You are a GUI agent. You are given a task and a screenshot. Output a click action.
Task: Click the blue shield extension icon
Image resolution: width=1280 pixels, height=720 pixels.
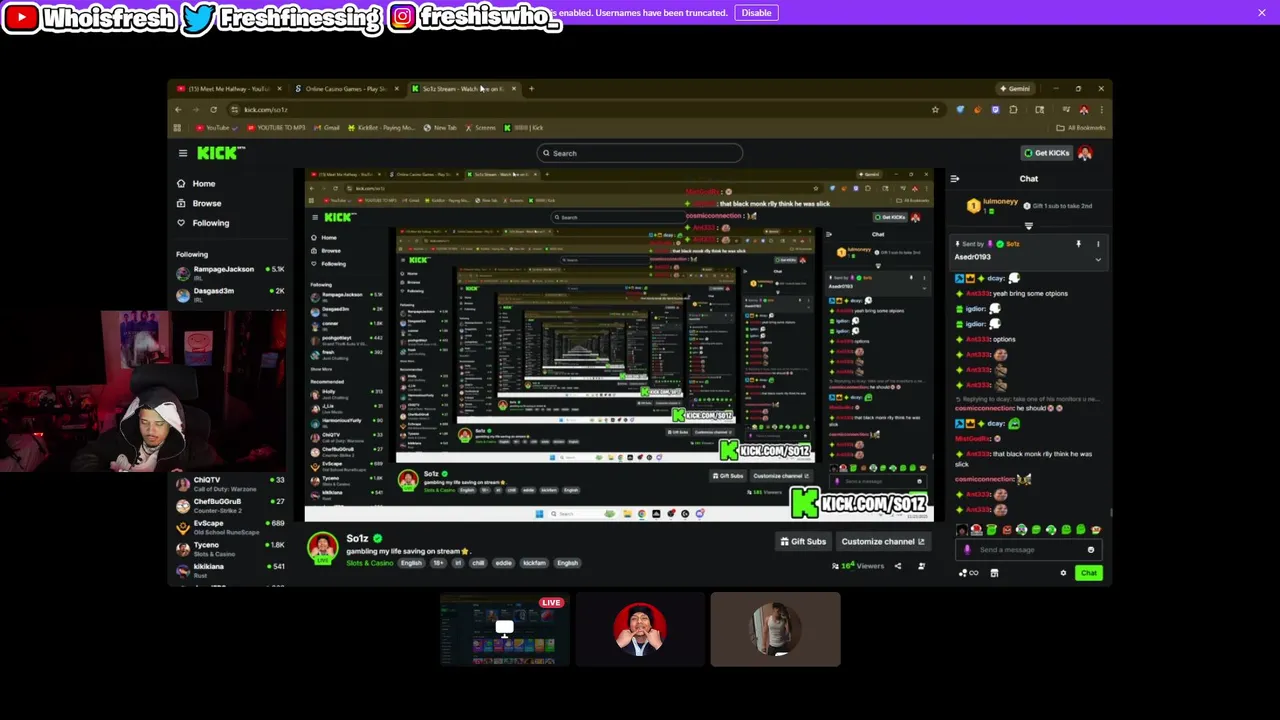click(960, 109)
